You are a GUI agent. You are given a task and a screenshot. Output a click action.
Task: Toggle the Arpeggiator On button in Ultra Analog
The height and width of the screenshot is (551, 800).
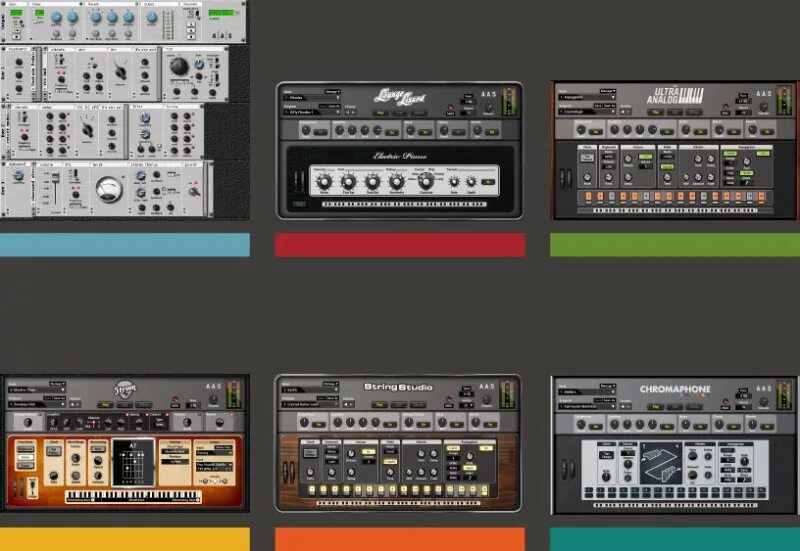[x=763, y=154]
